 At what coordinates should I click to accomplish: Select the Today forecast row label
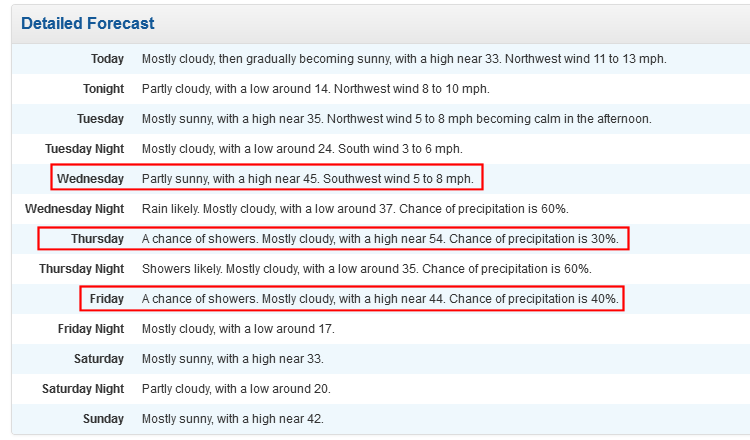point(108,59)
